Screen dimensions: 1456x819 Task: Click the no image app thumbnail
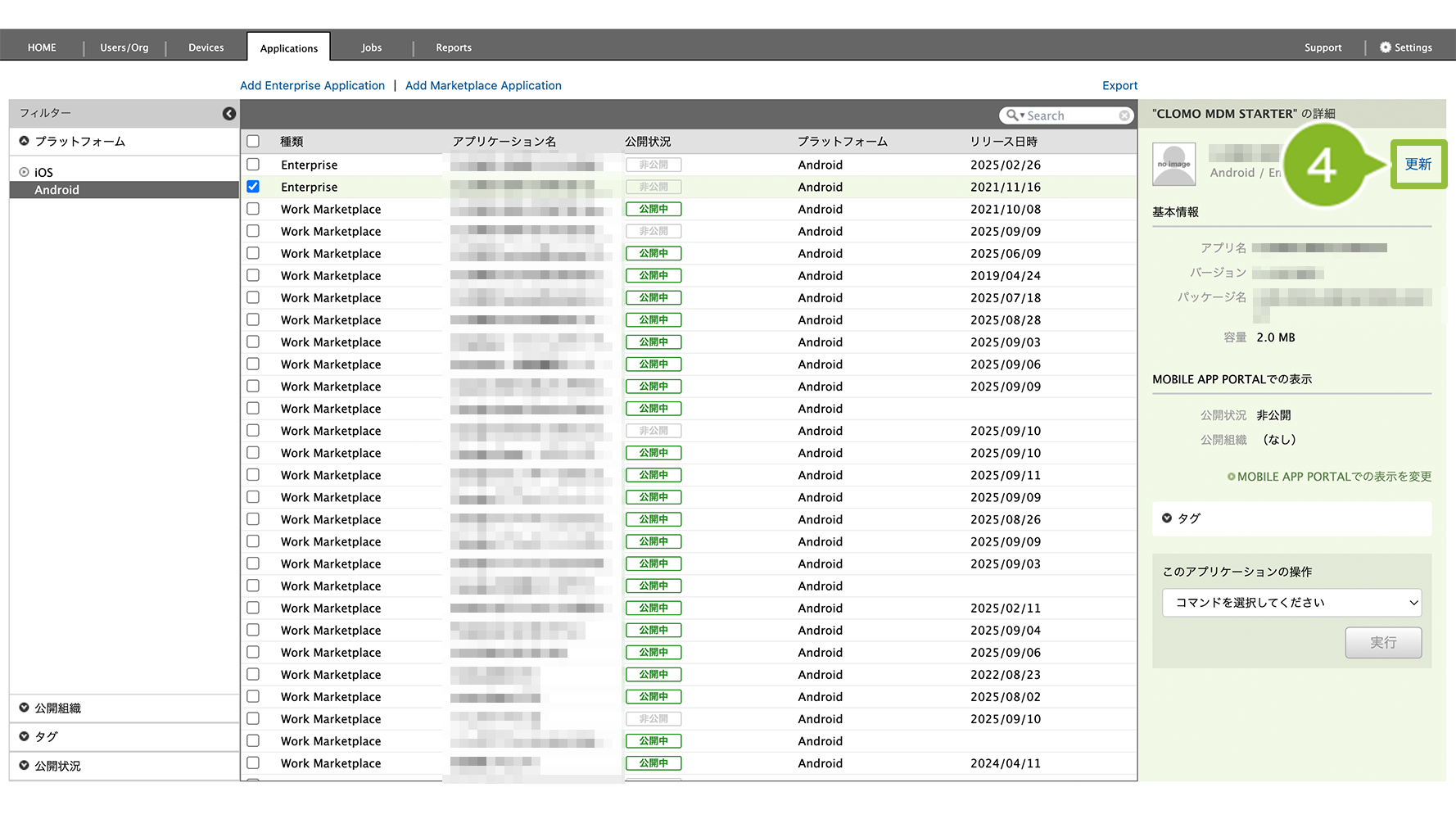[x=1173, y=164]
